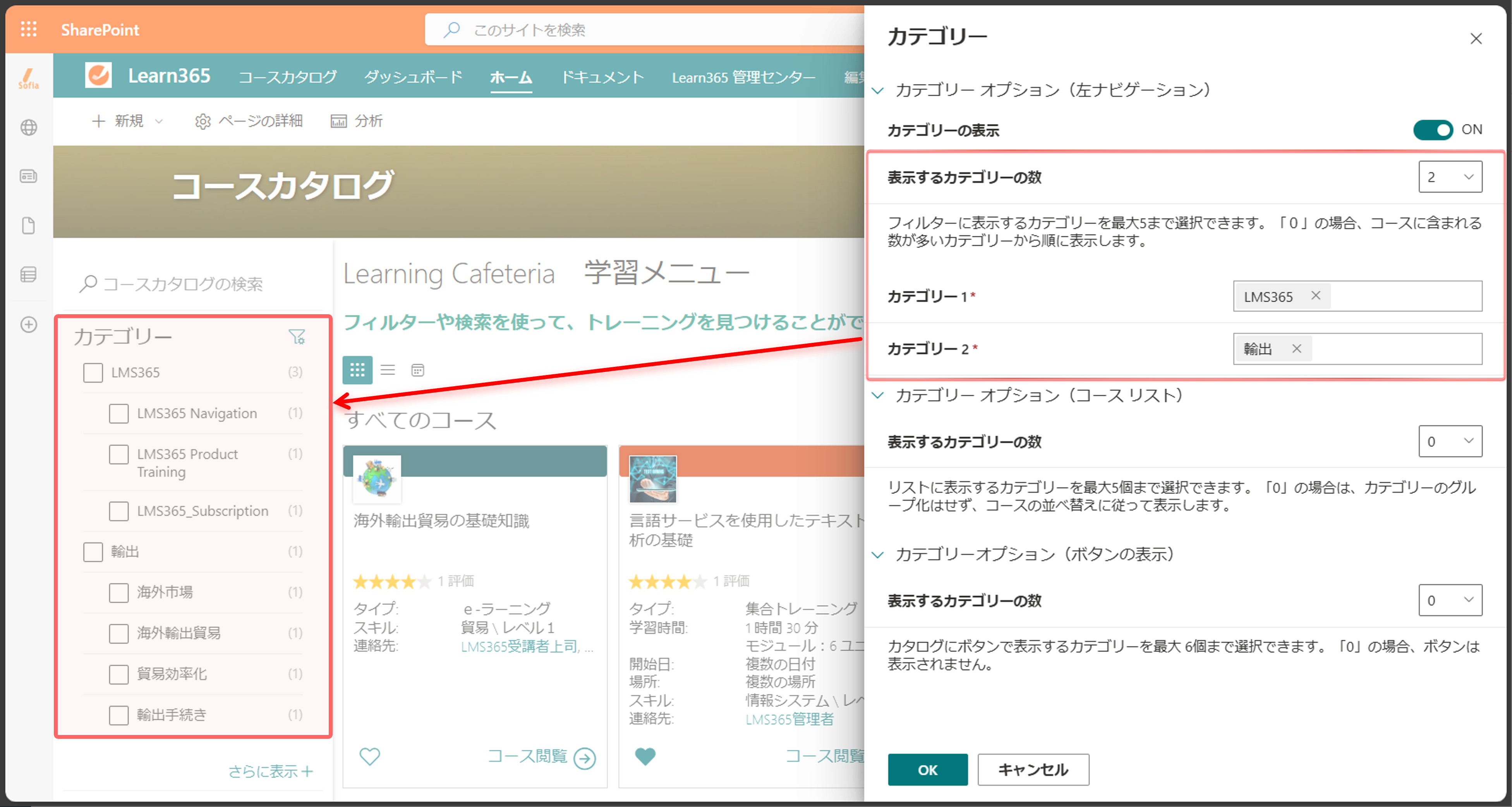The image size is (1512, 807).
Task: Click SharePoint title text in header
Action: point(100,29)
